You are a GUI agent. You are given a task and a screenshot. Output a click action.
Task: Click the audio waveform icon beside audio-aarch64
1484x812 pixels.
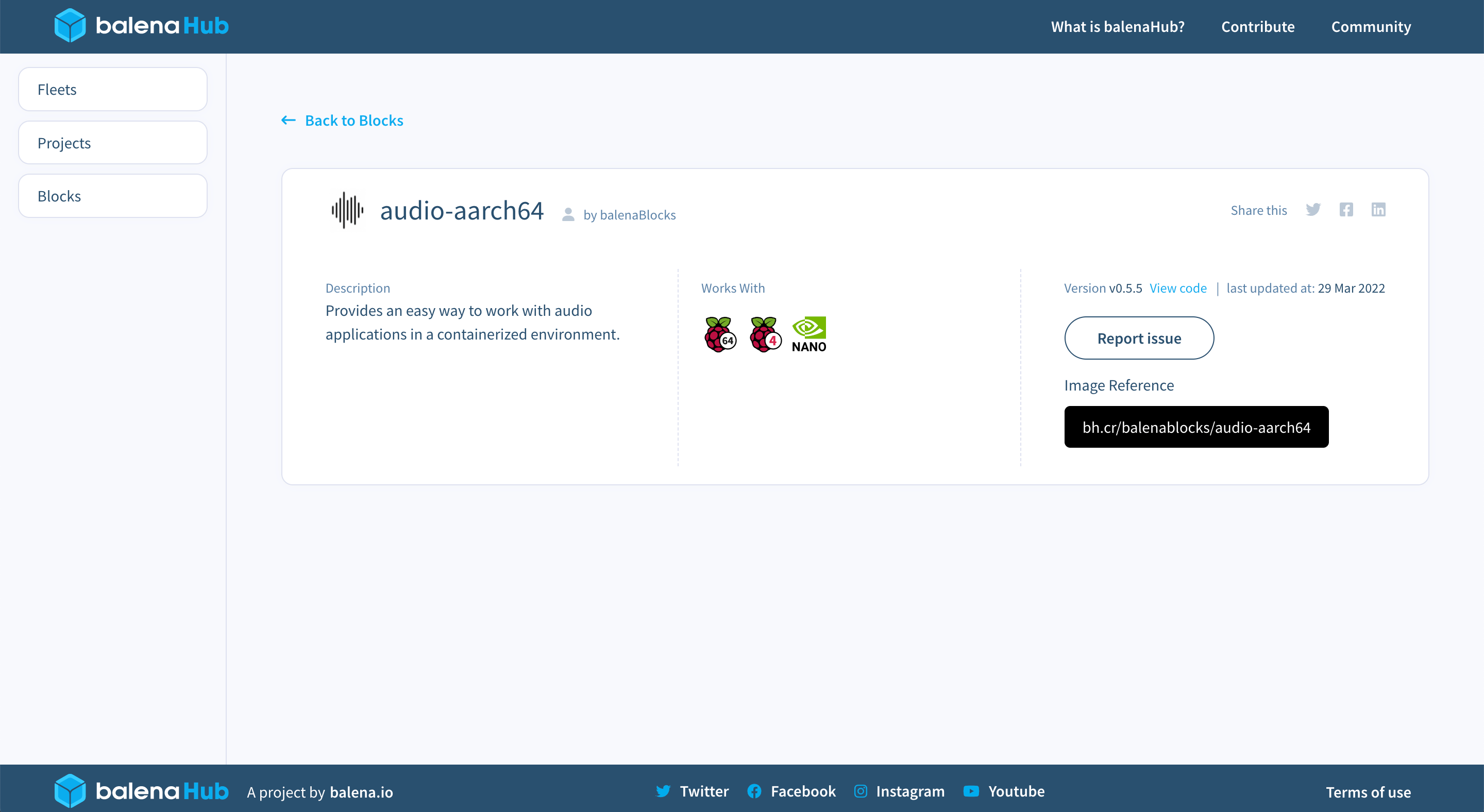(347, 210)
